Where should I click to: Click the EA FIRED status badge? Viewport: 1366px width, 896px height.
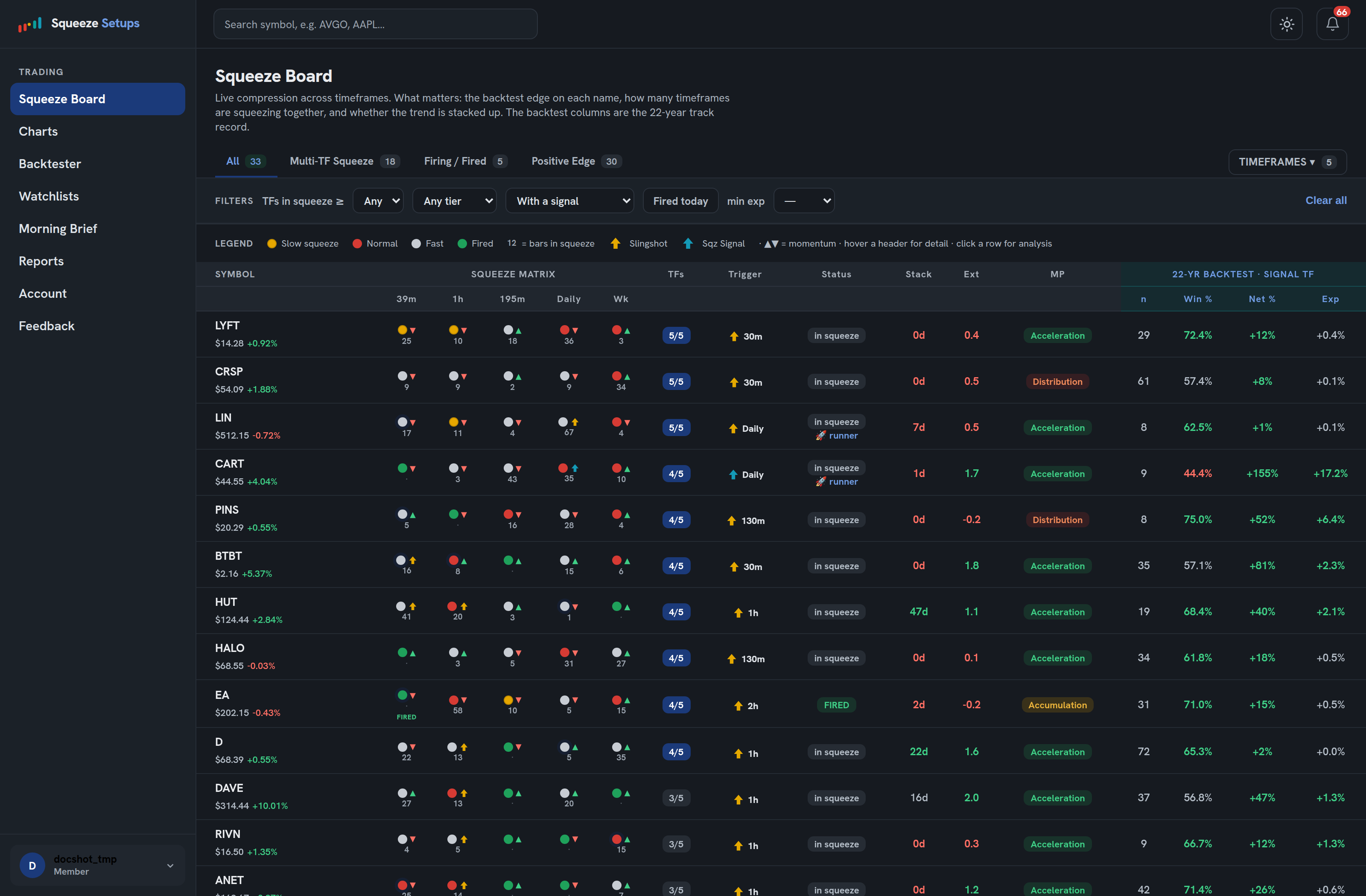[836, 705]
